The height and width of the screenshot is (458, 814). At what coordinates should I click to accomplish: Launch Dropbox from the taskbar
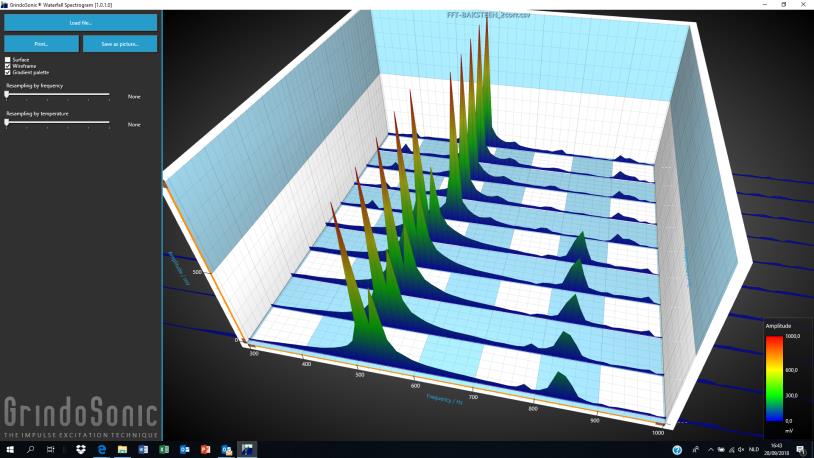click(x=80, y=450)
